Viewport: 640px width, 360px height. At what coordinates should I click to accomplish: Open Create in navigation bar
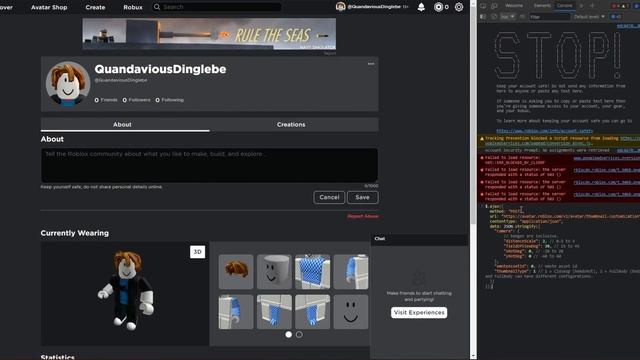pos(95,7)
